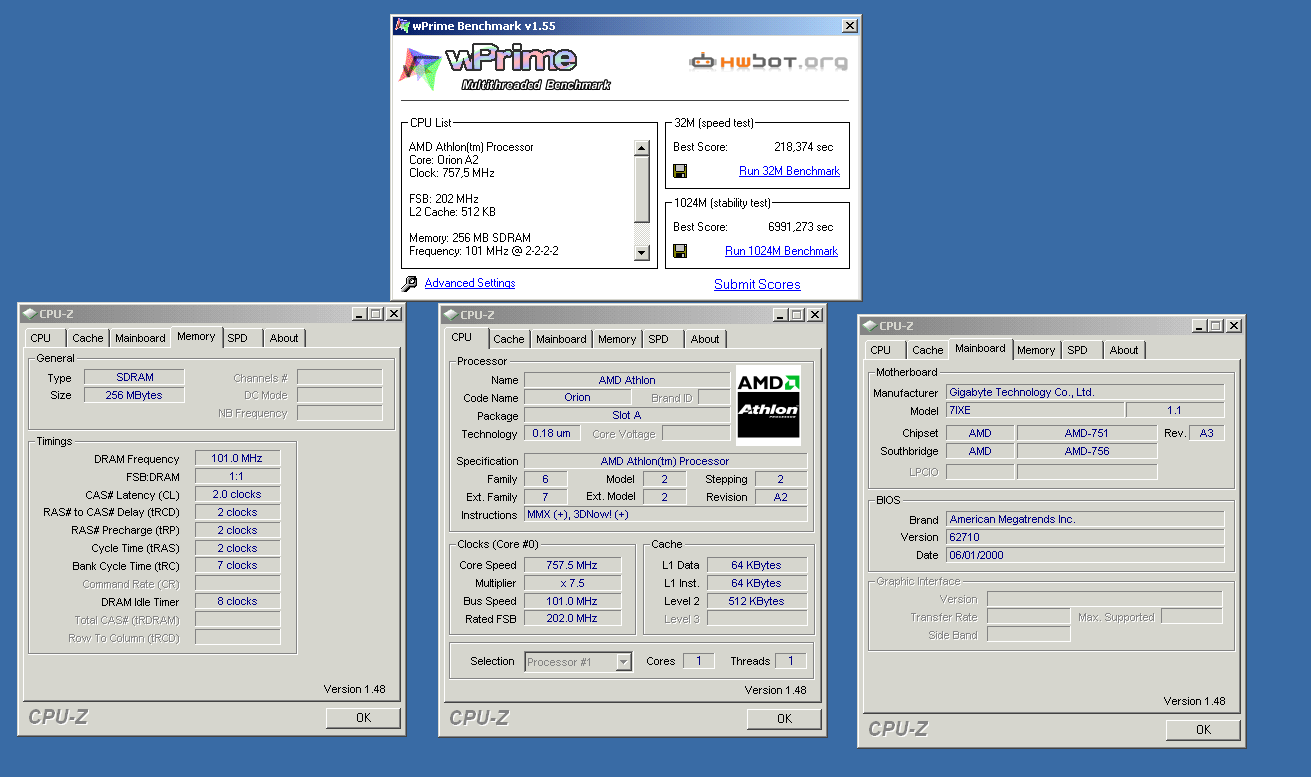
Task: Open Mainboard tab in Memory window
Action: point(140,338)
